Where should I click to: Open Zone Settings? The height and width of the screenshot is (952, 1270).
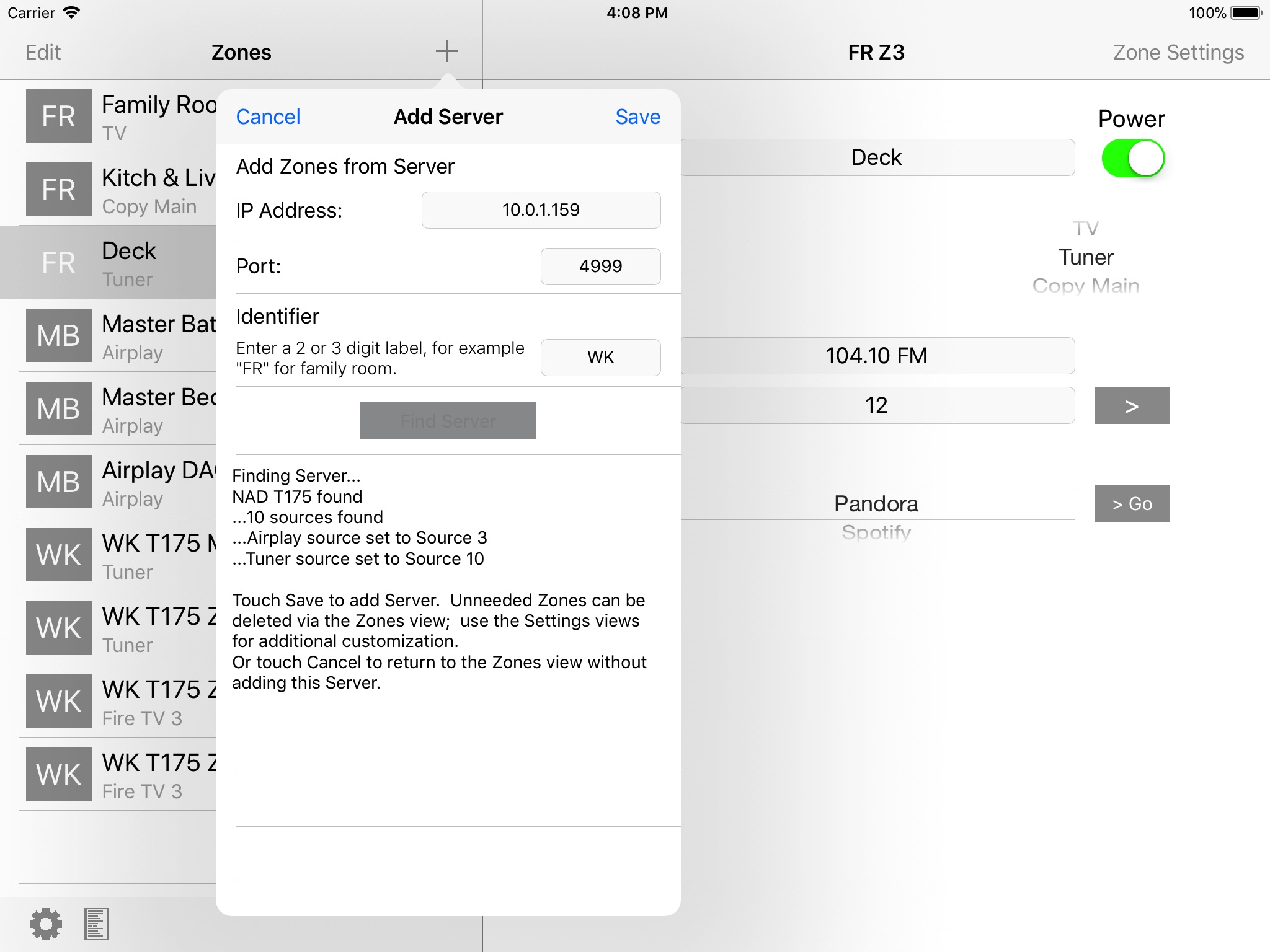click(x=1178, y=53)
